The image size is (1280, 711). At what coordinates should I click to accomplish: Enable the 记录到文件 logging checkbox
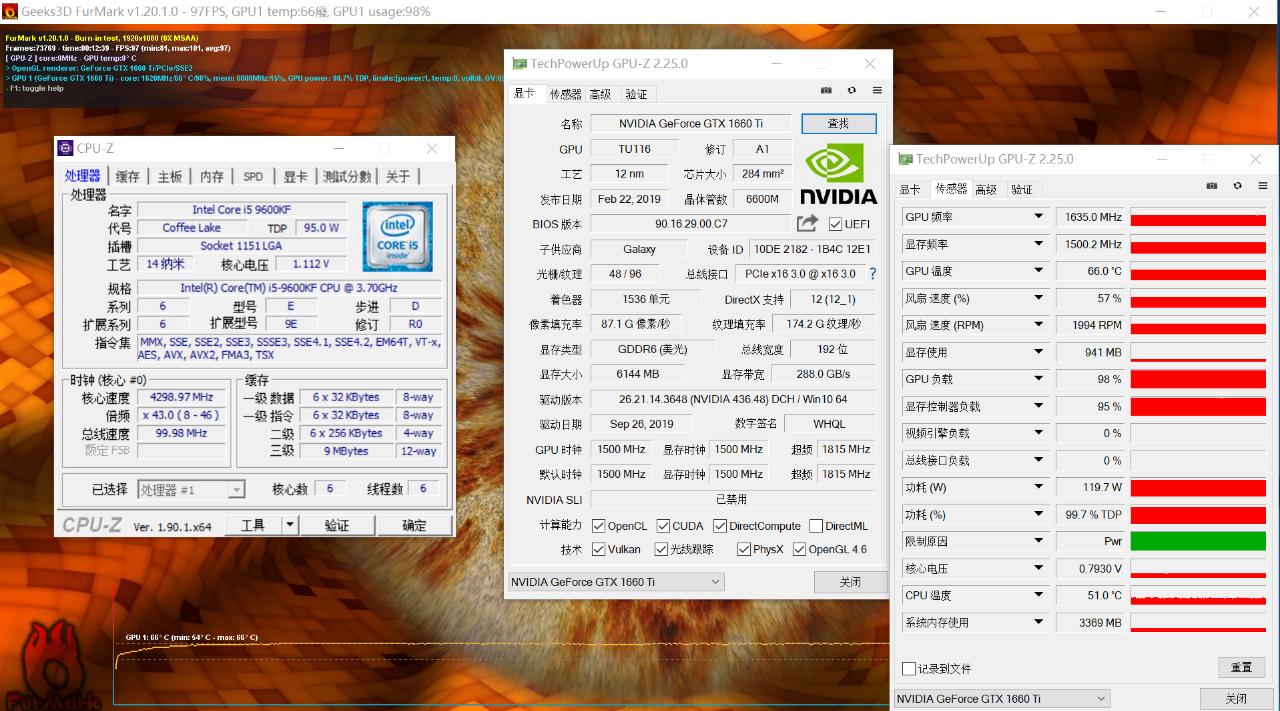click(909, 668)
